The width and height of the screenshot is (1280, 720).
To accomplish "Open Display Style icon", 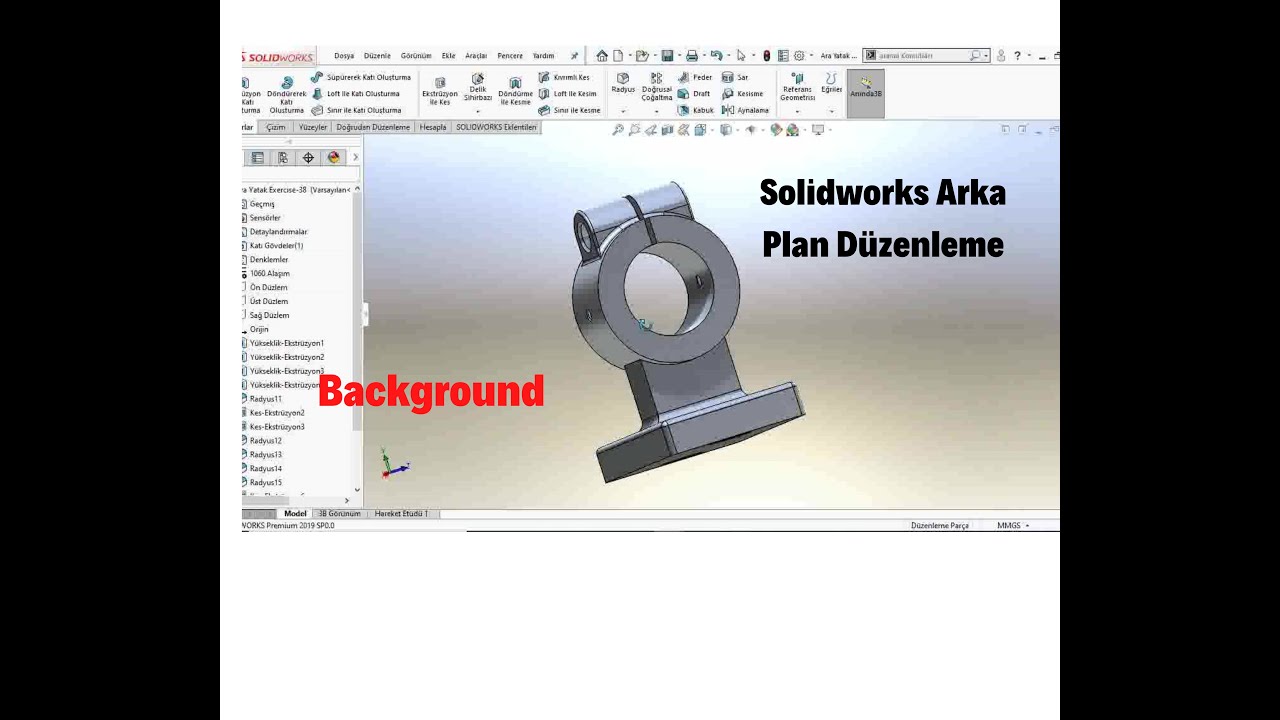I will tap(726, 130).
